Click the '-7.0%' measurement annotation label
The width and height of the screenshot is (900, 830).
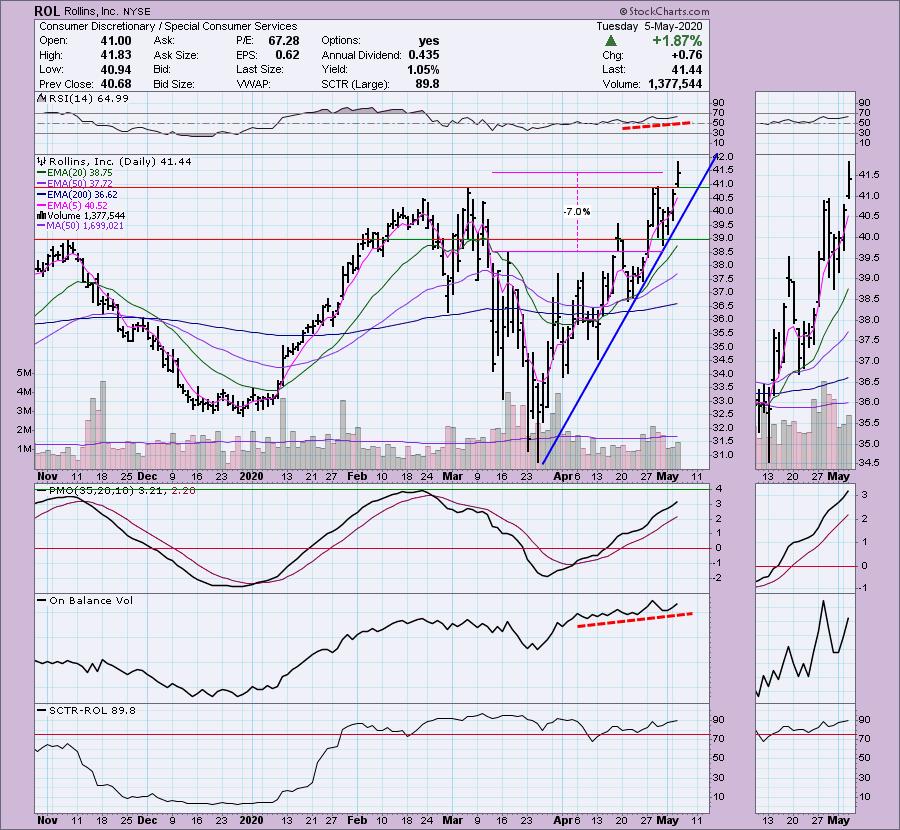tap(577, 212)
